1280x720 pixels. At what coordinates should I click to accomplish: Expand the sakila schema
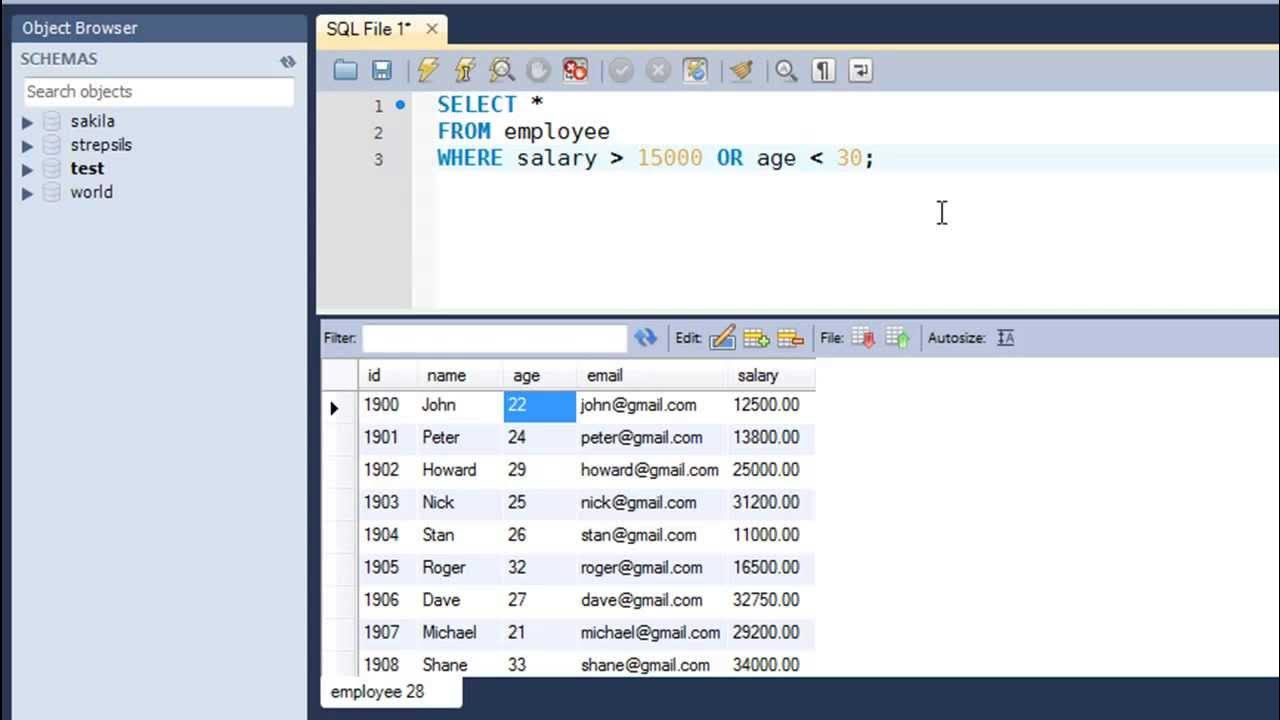(x=28, y=122)
